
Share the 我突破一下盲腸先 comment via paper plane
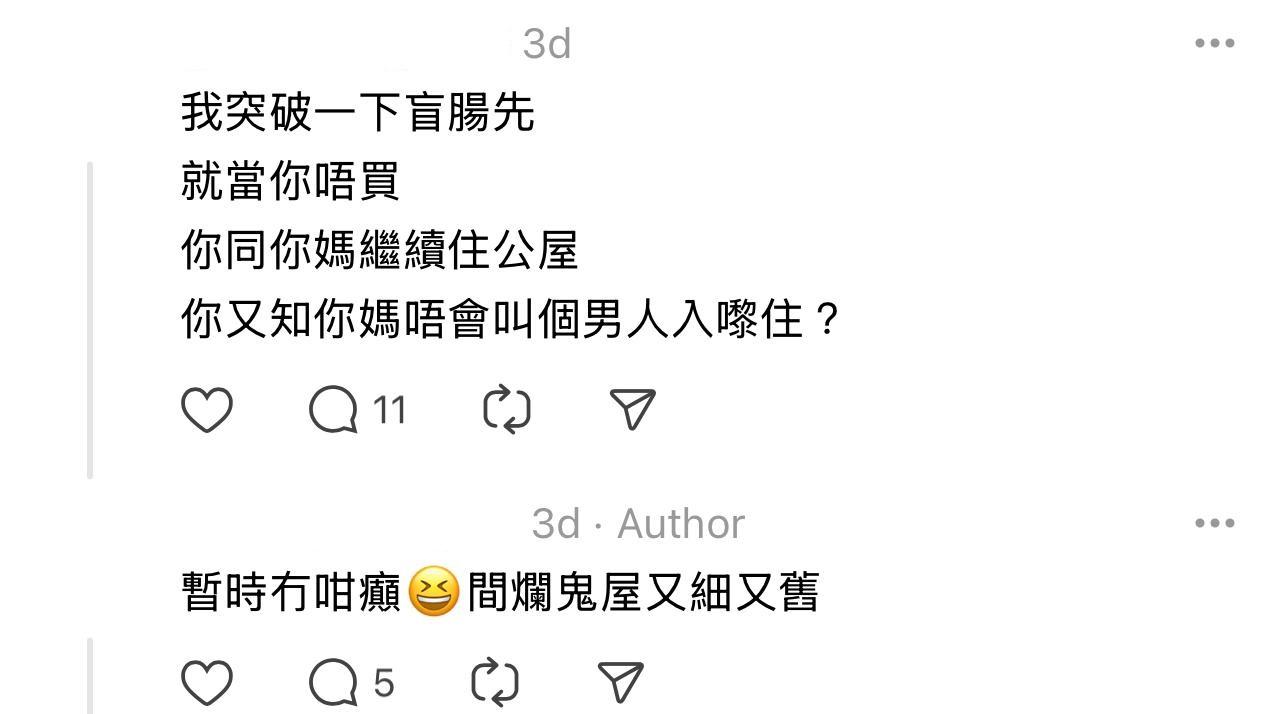[632, 410]
